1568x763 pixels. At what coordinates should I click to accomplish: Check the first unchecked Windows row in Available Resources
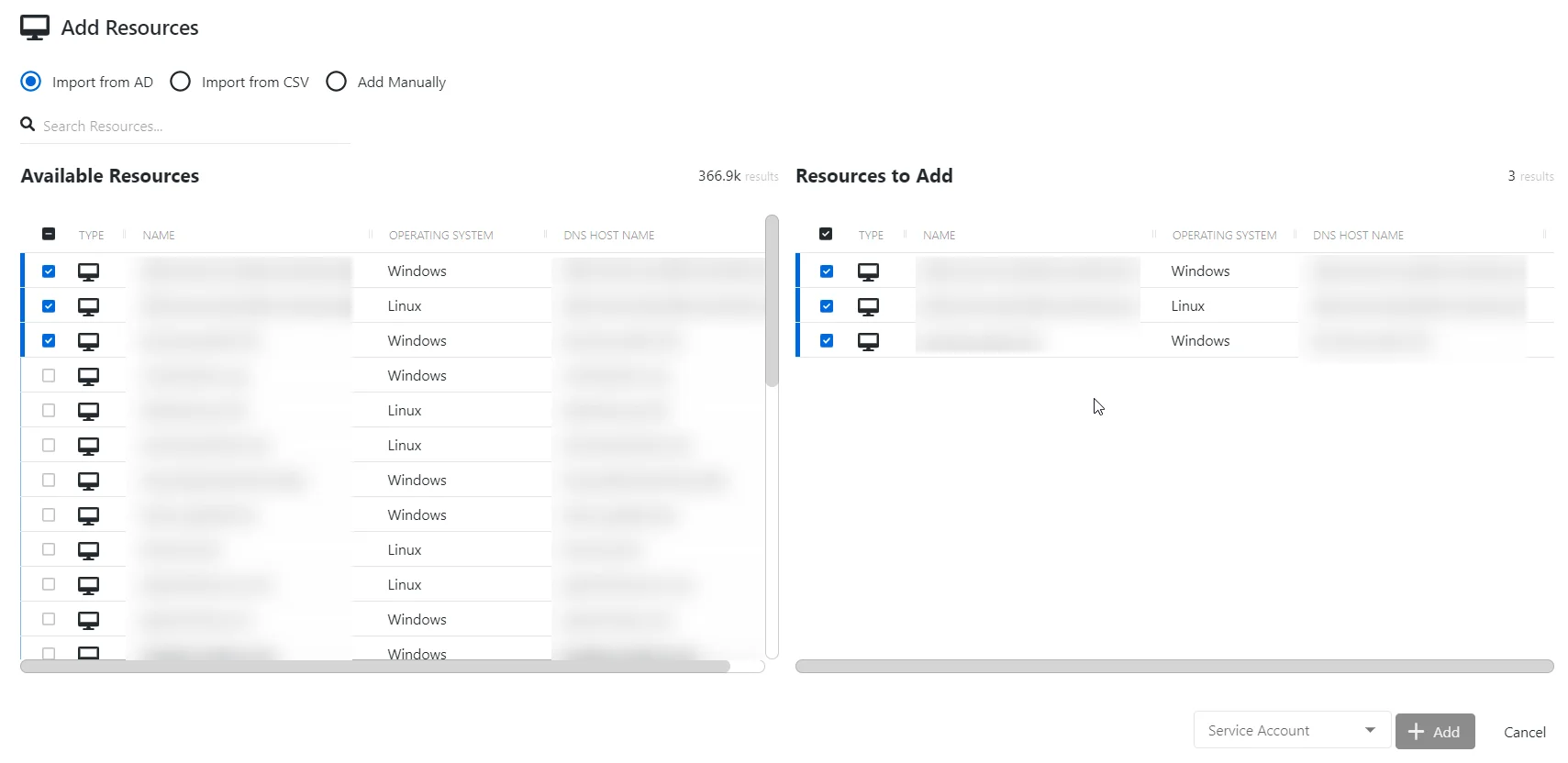tap(49, 375)
